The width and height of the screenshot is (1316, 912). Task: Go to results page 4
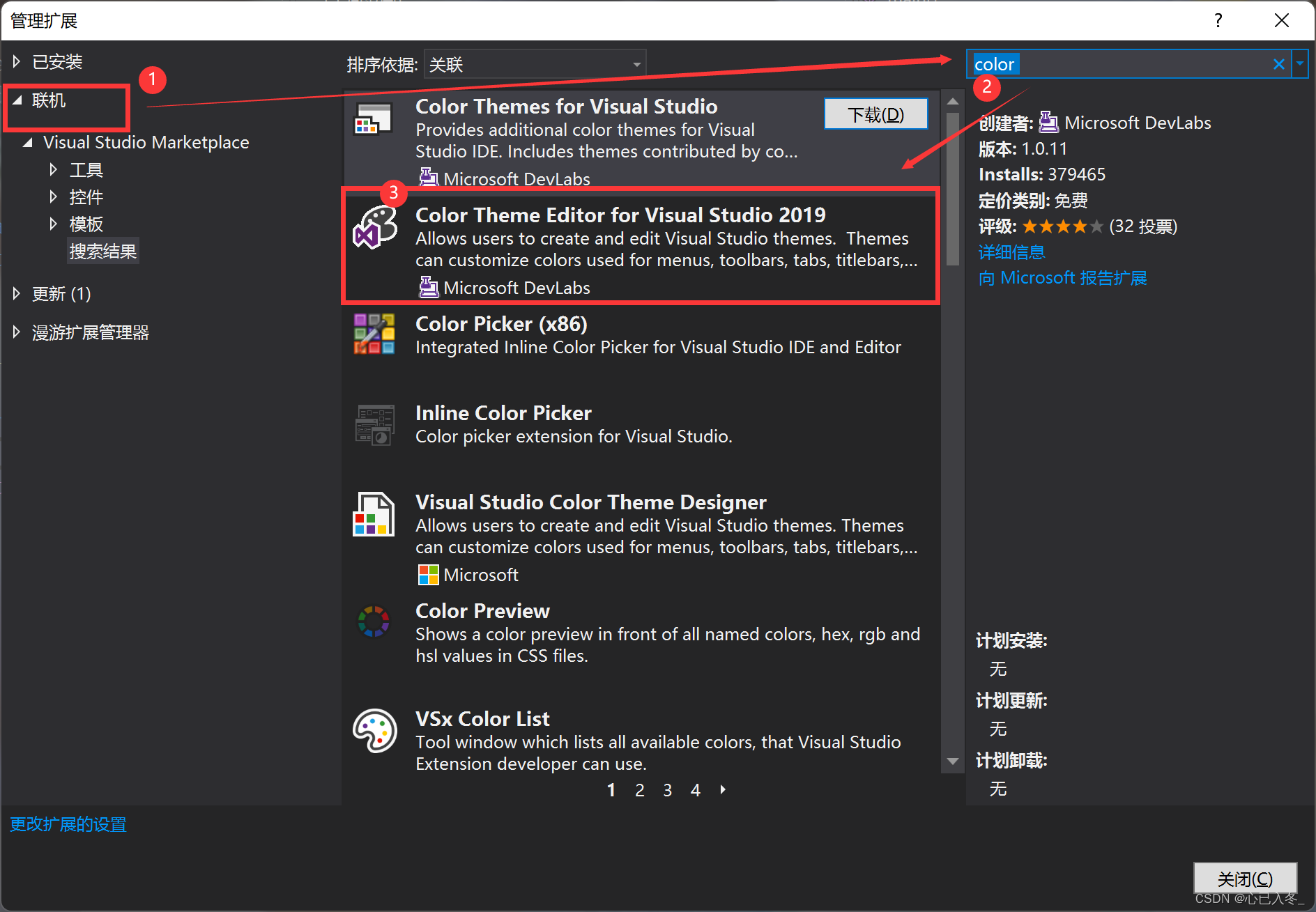pos(695,790)
